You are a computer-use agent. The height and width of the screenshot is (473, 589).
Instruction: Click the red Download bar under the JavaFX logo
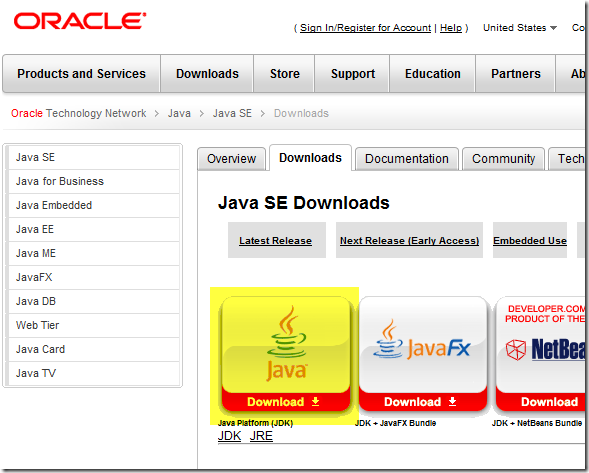pyautogui.click(x=423, y=402)
